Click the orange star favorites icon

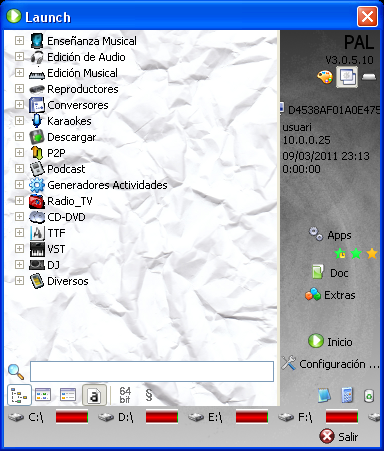pyautogui.click(x=372, y=254)
